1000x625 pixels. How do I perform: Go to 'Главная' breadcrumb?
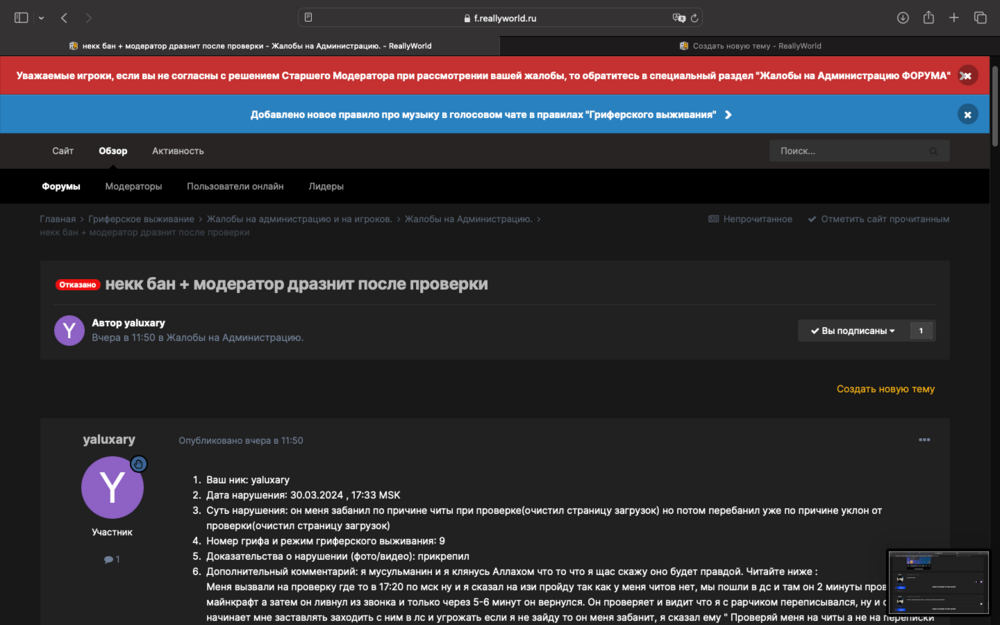coord(57,219)
